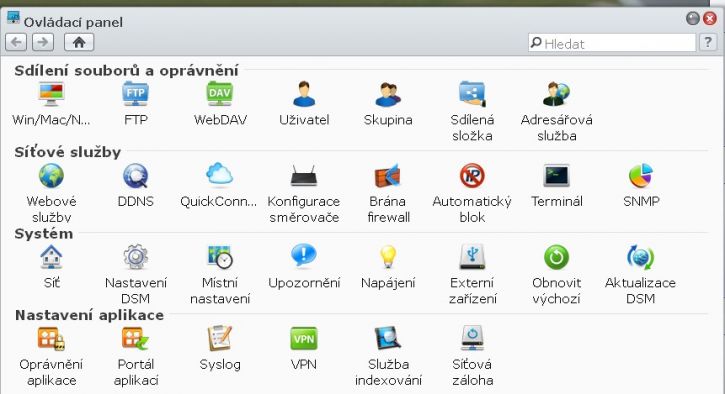Viewport: 725px width, 394px height.
Task: Open the Napájení light bulb icon
Action: [x=388, y=257]
